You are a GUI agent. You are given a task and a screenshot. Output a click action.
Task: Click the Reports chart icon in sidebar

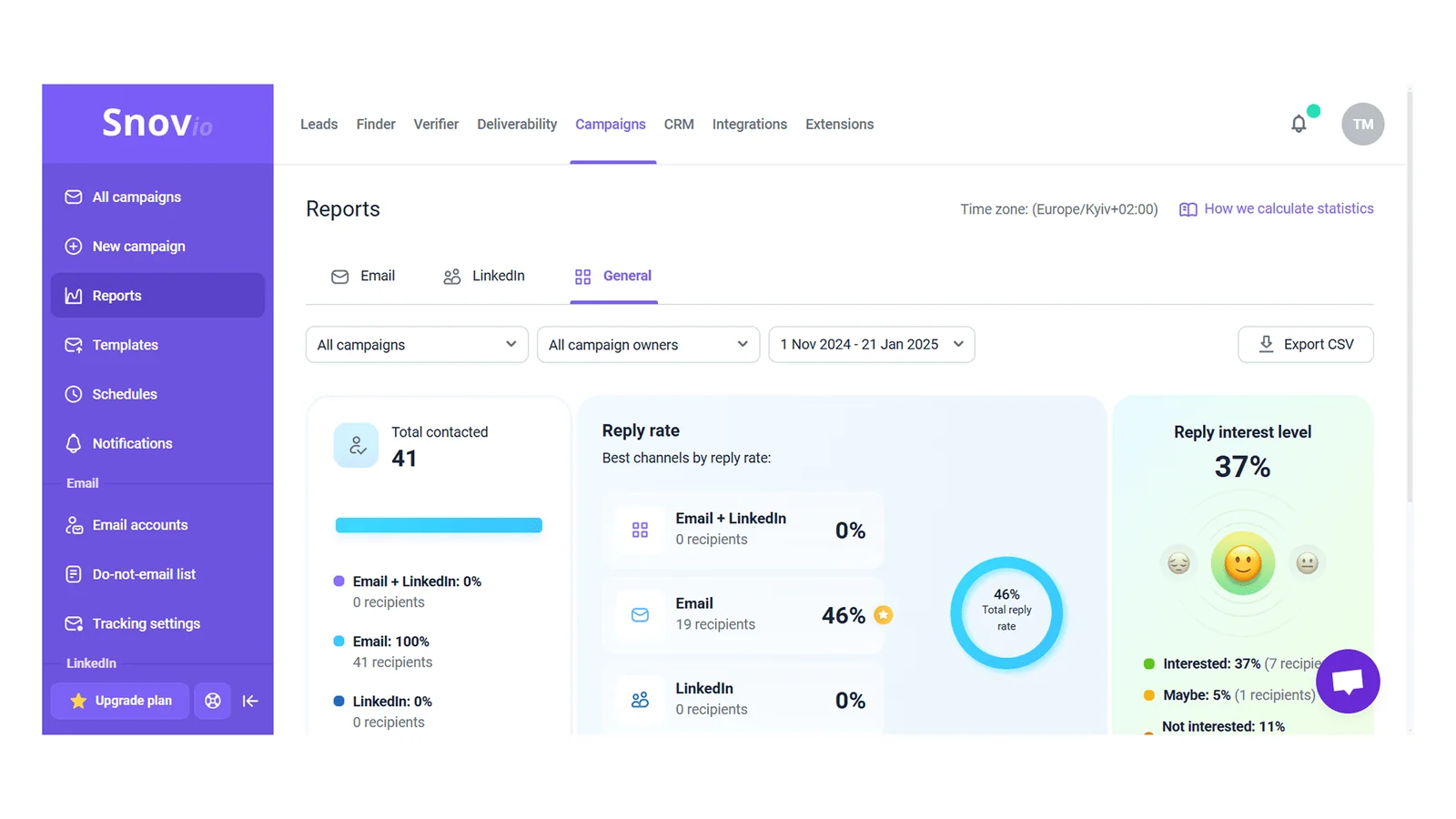(74, 296)
